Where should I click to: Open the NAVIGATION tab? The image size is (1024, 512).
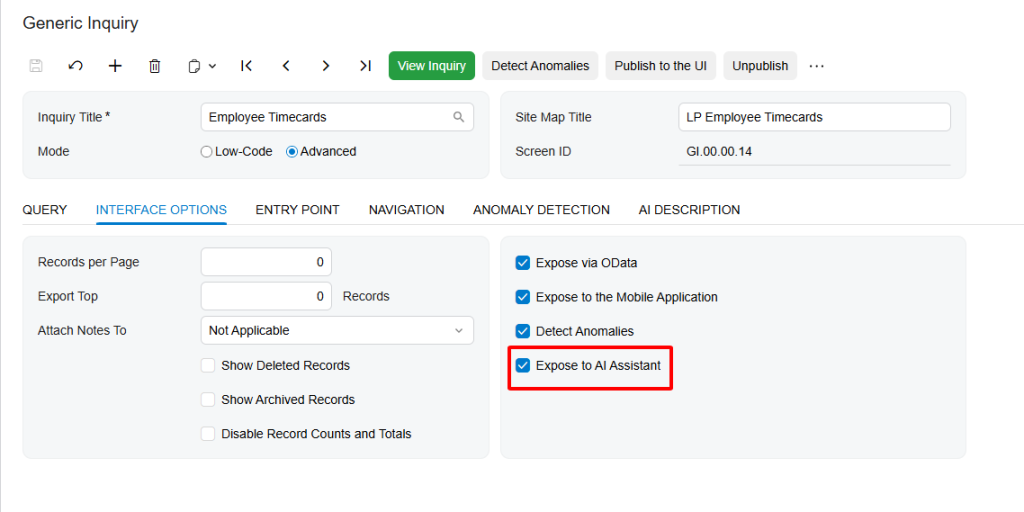pos(406,210)
